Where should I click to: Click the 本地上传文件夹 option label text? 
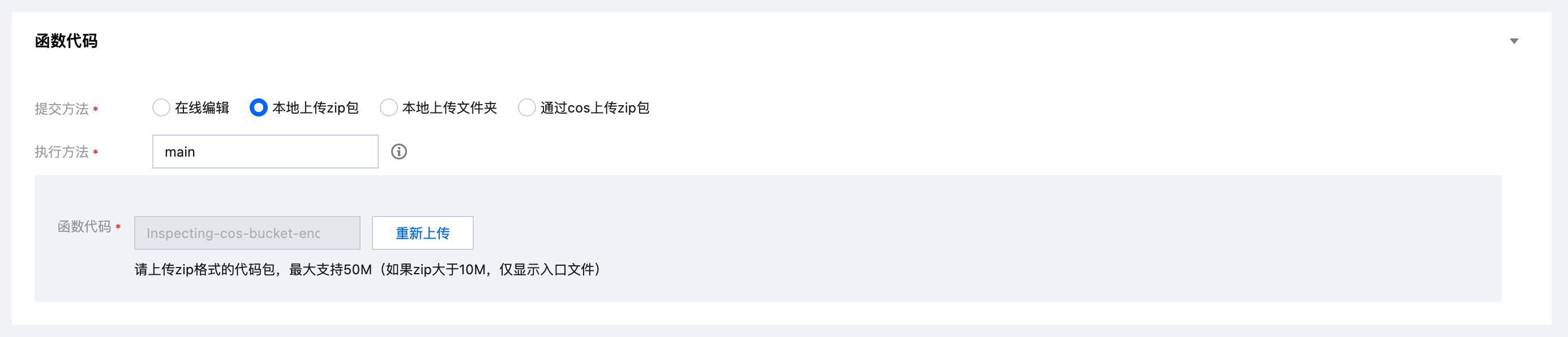pos(450,107)
